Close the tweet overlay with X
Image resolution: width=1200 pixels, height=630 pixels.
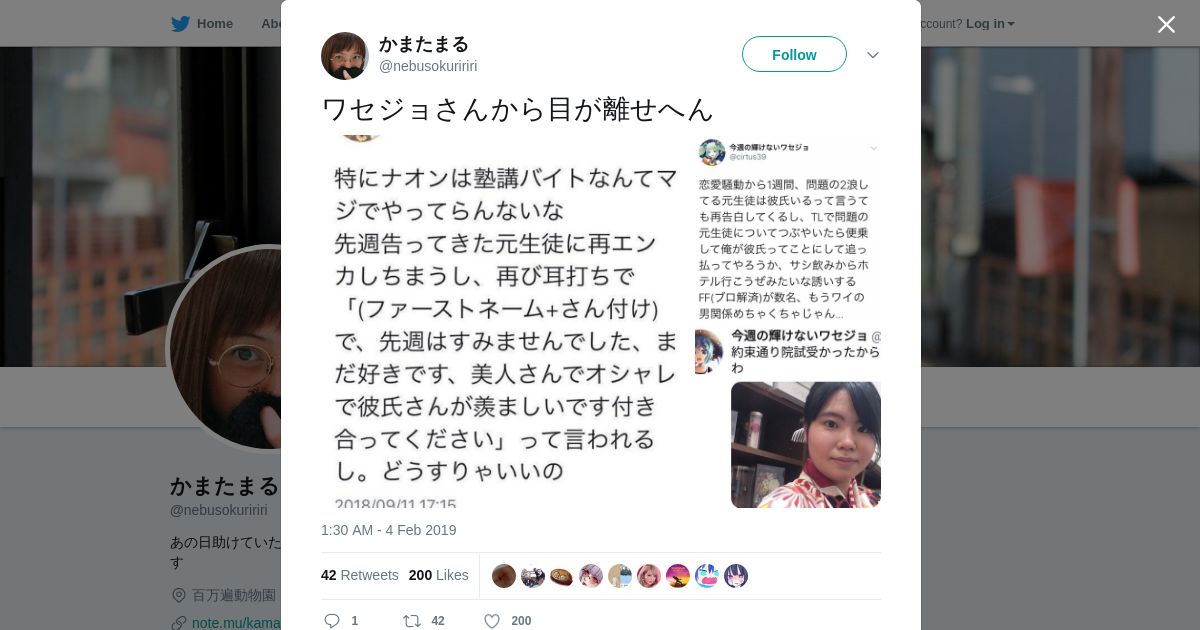point(1166,24)
